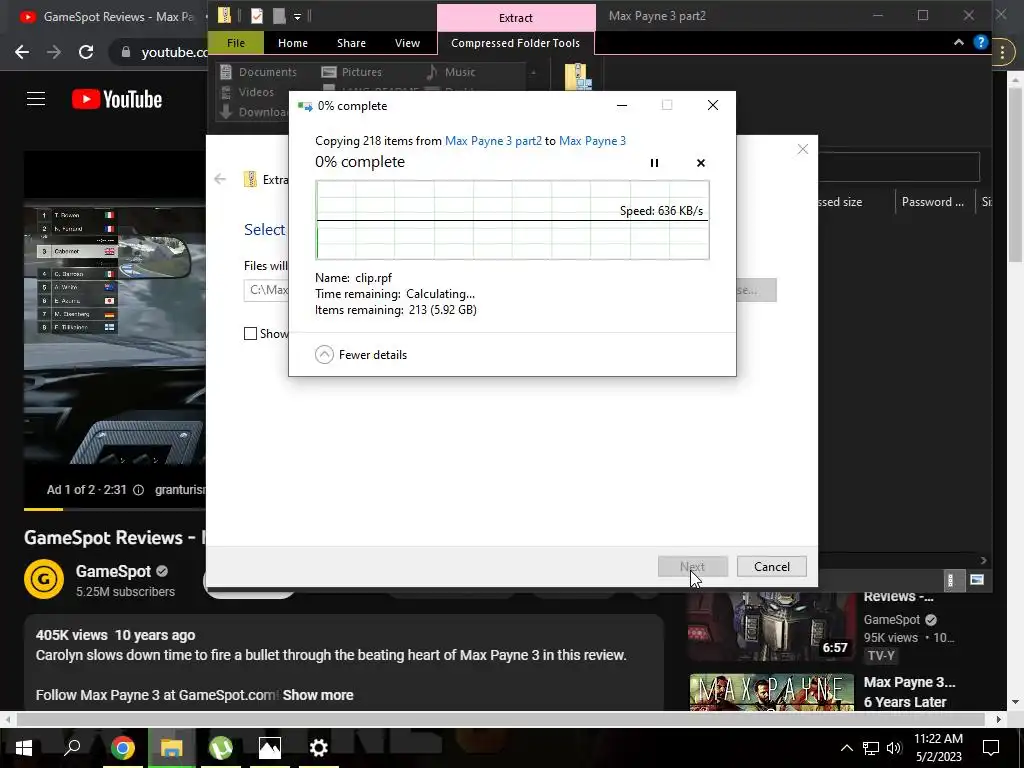The height and width of the screenshot is (768, 1024).
Task: Go back in the Chrome browser
Action: point(22,52)
